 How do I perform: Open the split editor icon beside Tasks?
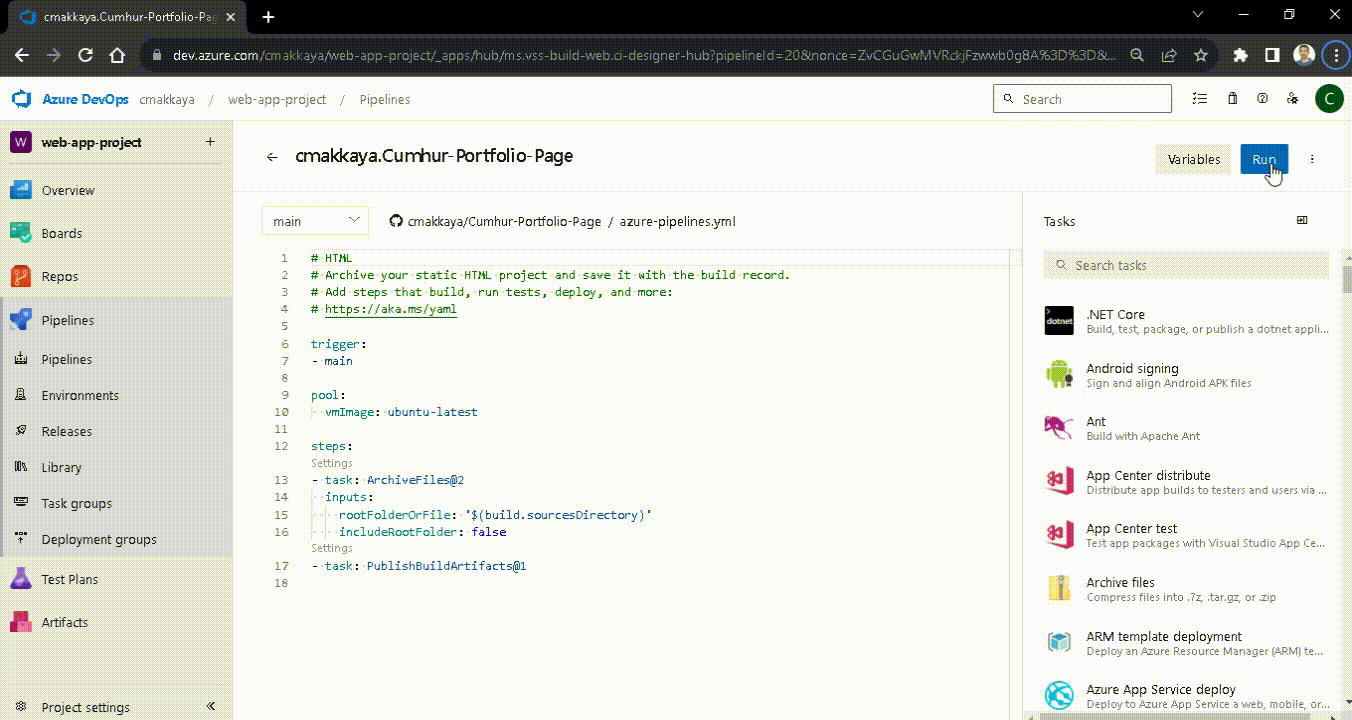tap(1302, 219)
